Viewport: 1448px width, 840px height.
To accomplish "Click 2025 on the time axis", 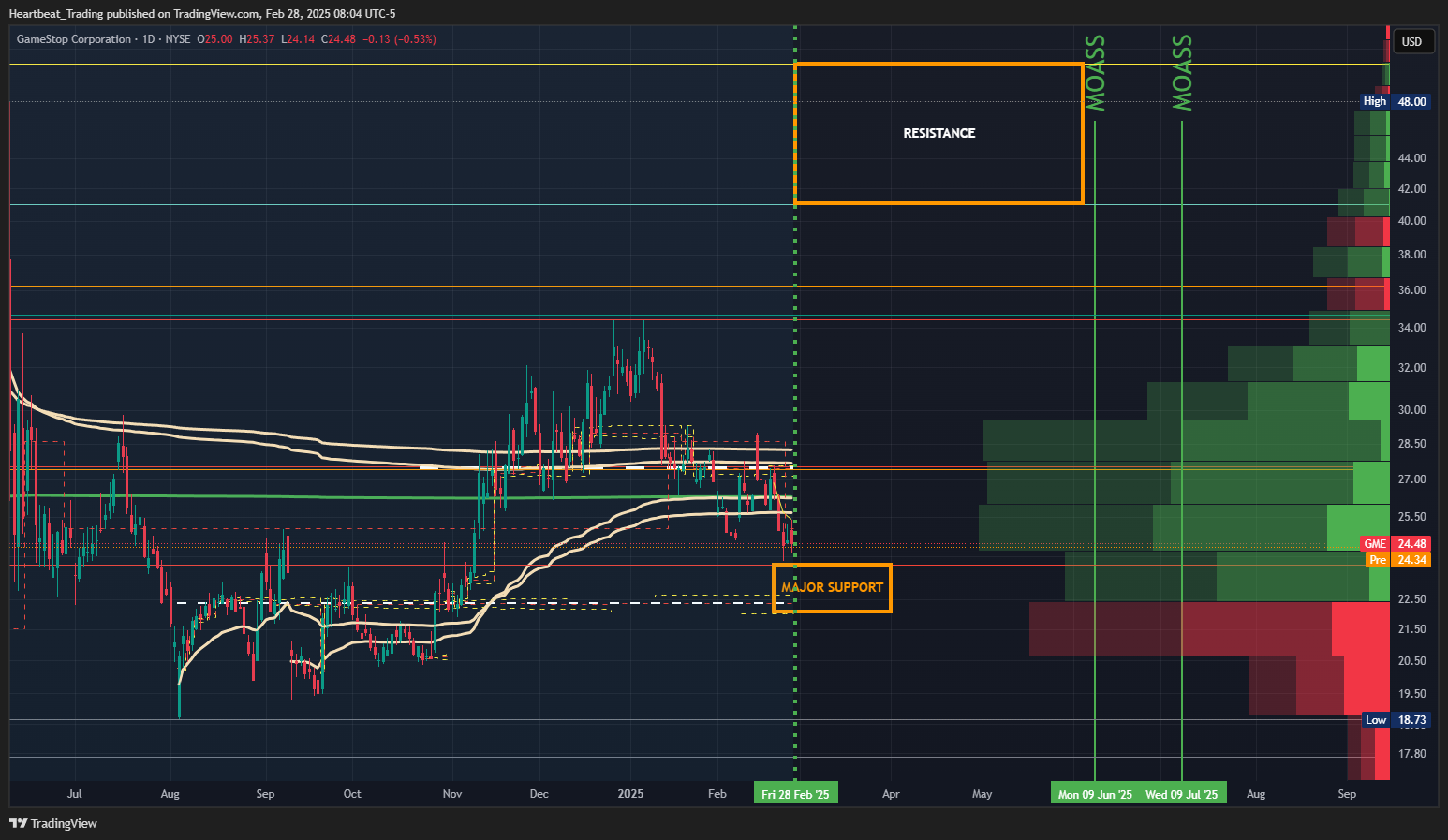I will pos(631,794).
